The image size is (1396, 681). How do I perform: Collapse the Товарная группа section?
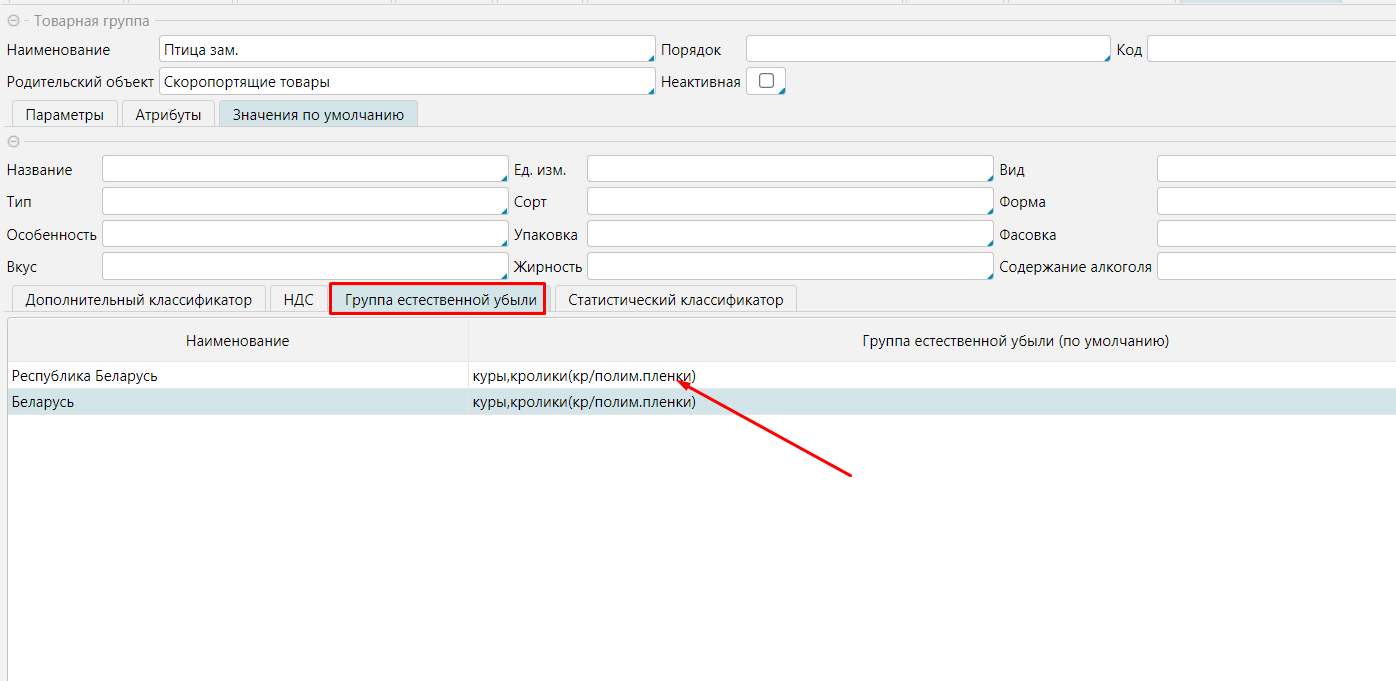click(13, 21)
